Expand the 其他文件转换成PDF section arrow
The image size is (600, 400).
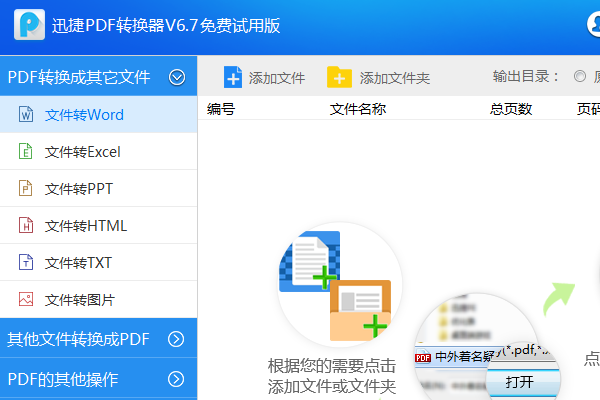(176, 339)
